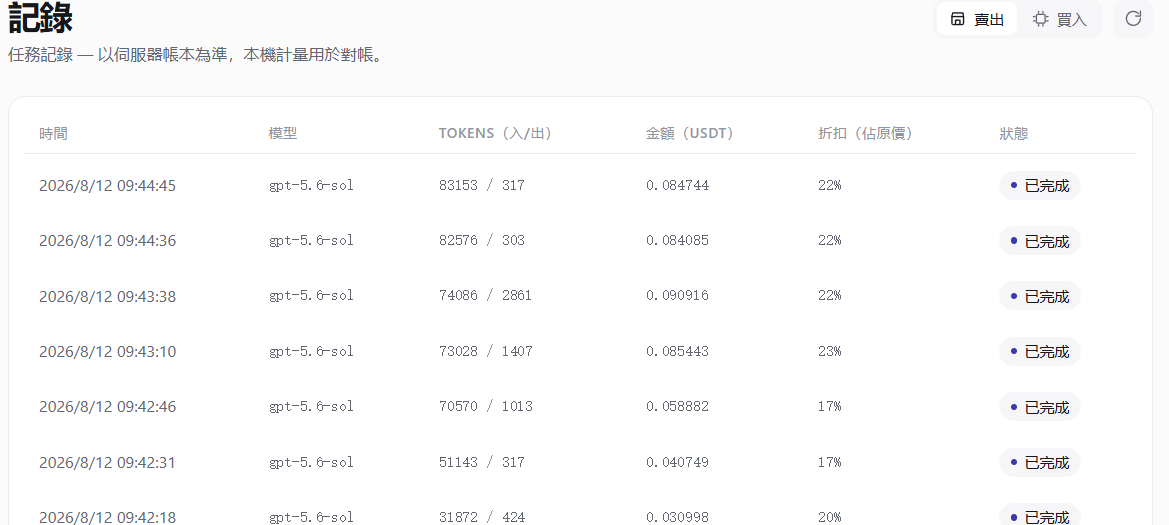The image size is (1169, 525).
Task: Click 17% discount in the 09:42:46 row
Action: pyautogui.click(x=829, y=407)
